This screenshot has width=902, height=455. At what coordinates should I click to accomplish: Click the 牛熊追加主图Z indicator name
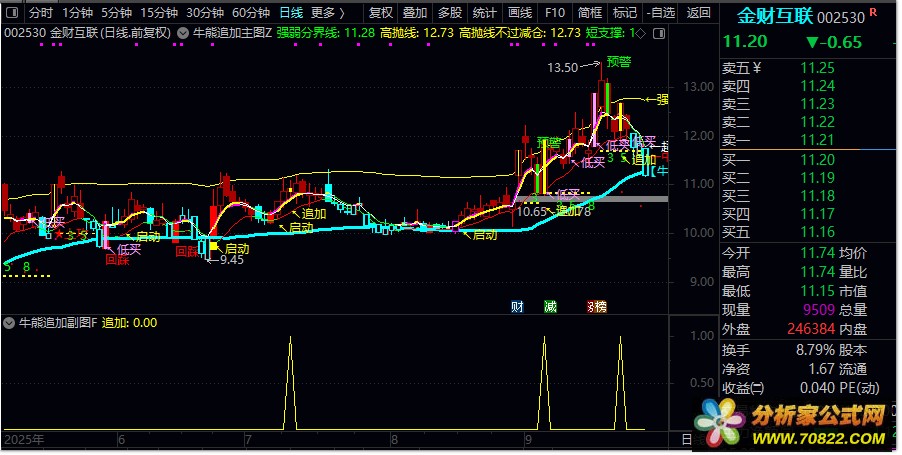tap(232, 33)
